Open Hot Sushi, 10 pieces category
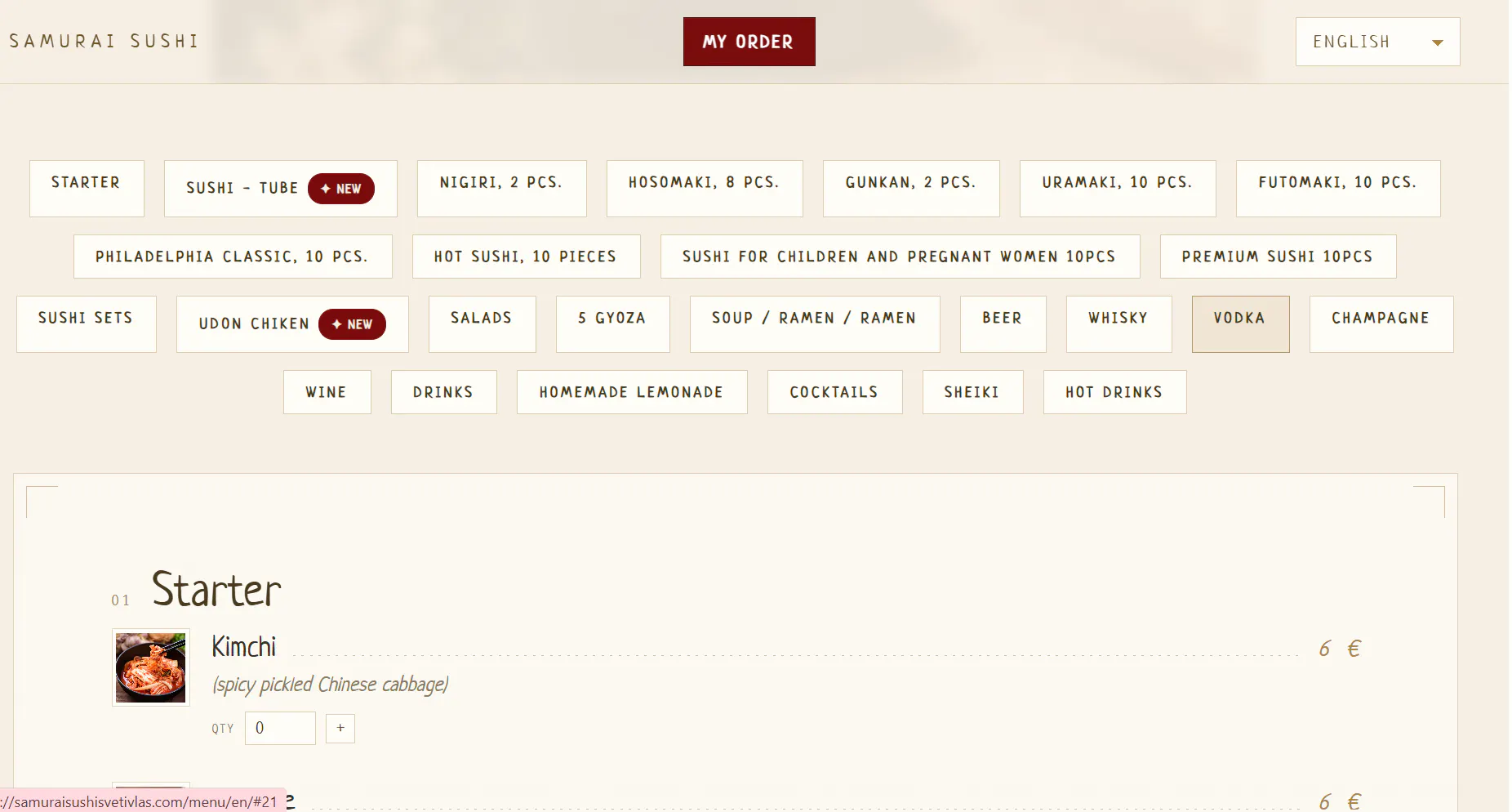 coord(526,257)
